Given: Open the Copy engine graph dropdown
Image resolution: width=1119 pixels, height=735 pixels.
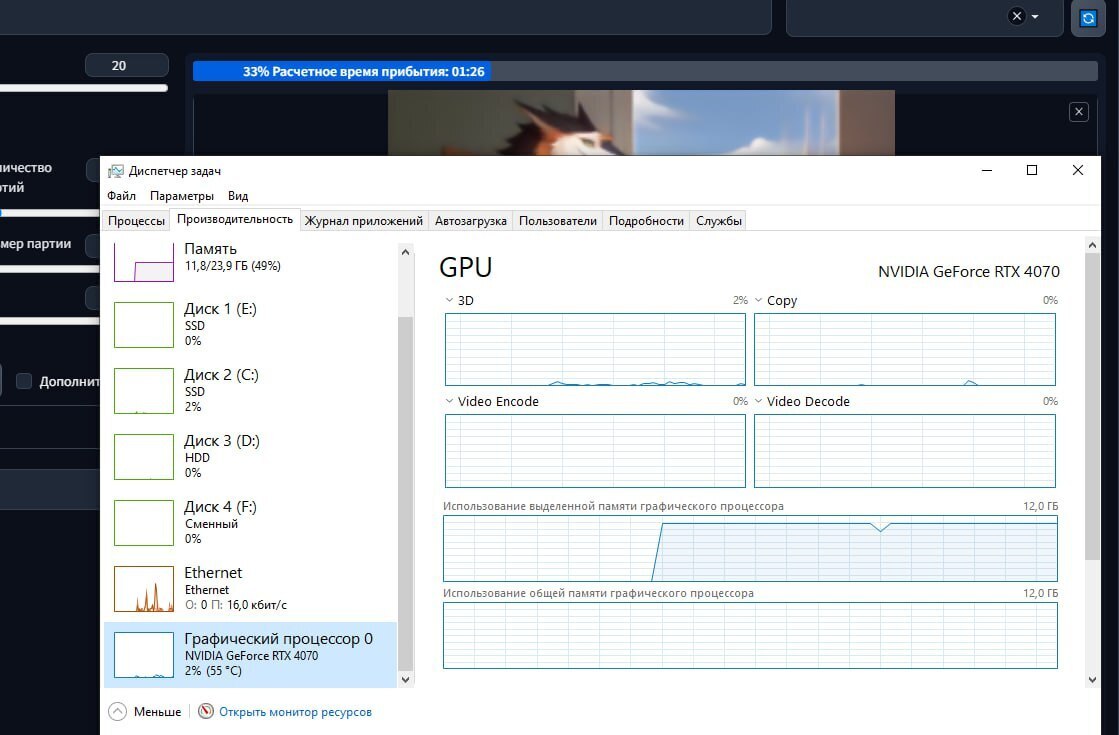Looking at the screenshot, I should (759, 300).
